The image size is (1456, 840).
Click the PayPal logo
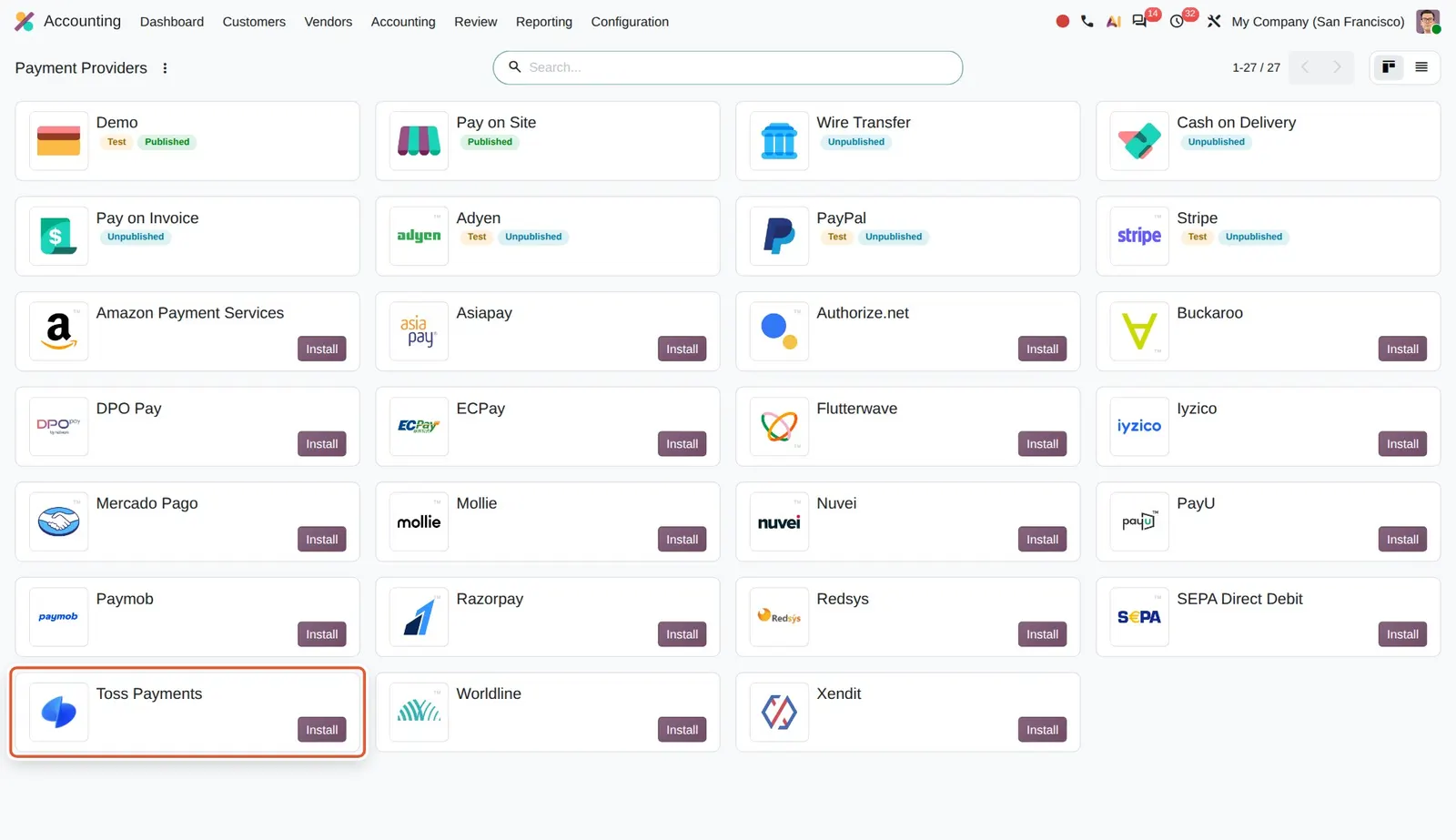tap(779, 236)
